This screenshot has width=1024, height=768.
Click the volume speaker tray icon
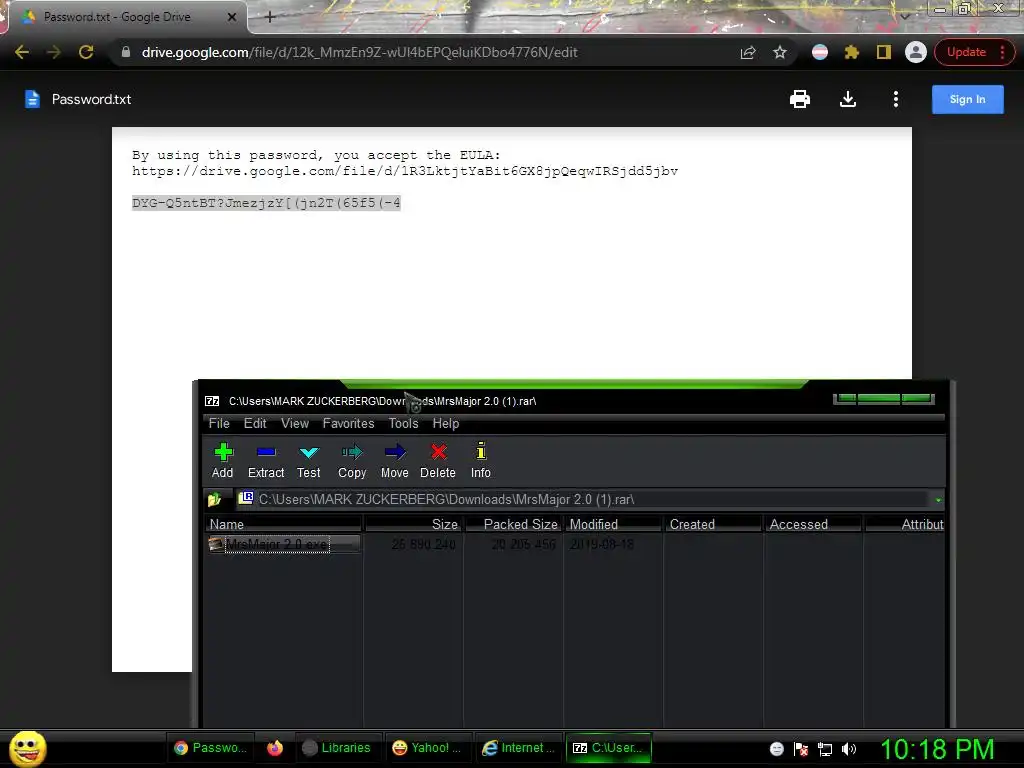pos(848,749)
